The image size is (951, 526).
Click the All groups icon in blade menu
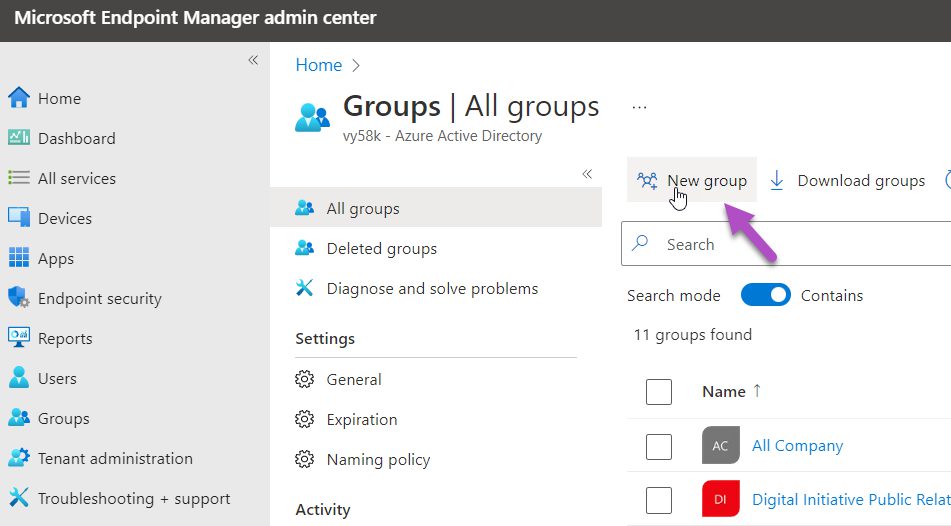[x=304, y=208]
